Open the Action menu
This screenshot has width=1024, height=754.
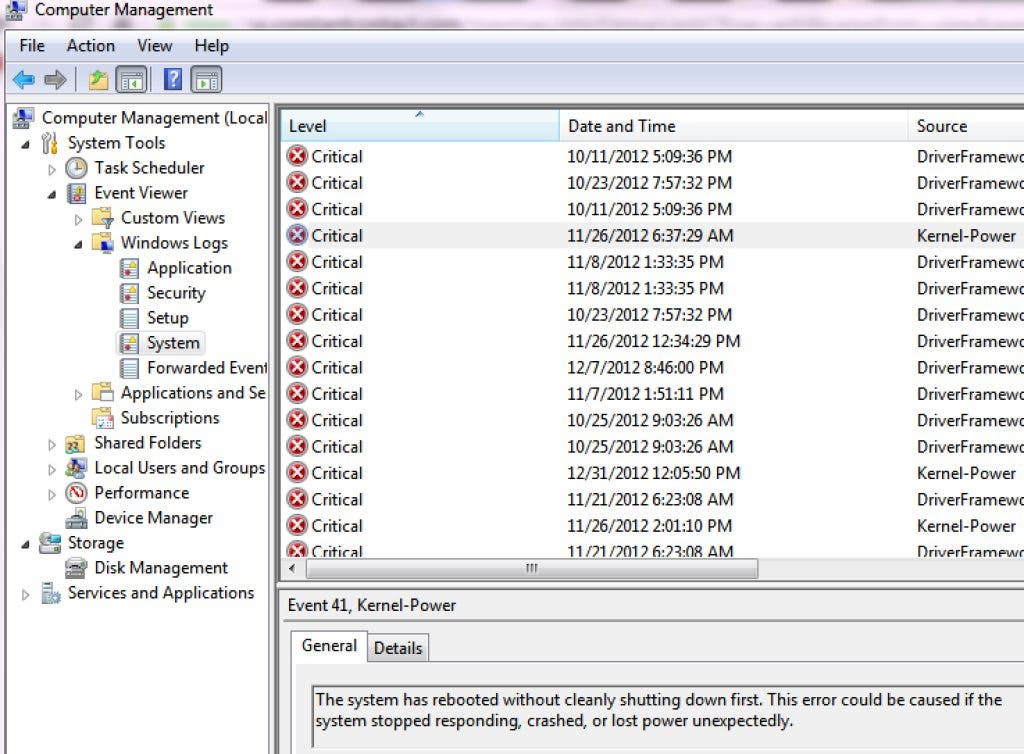tap(91, 46)
